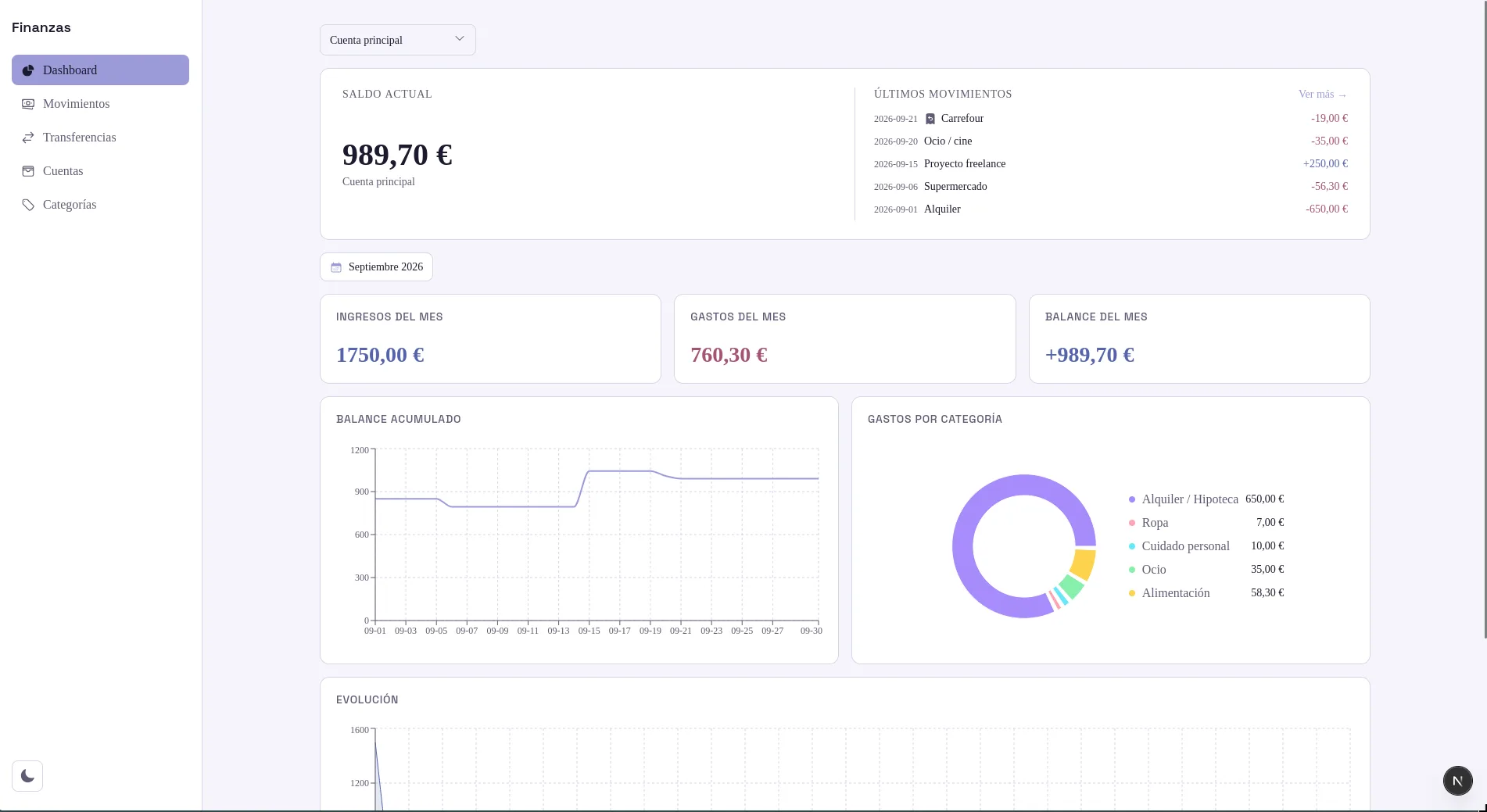This screenshot has width=1487, height=812.
Task: Click the yellow Alimentación legend dot
Action: tap(1132, 593)
